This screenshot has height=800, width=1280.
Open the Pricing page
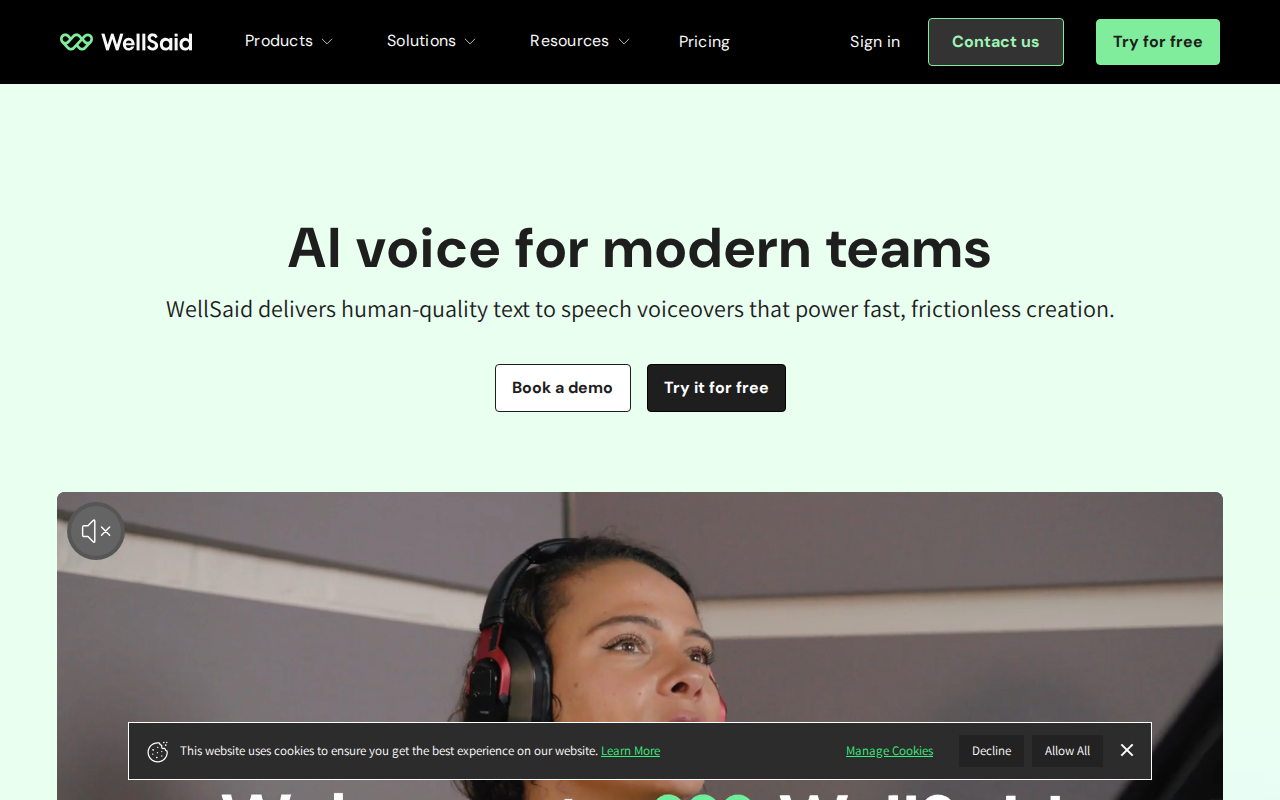[x=704, y=42]
